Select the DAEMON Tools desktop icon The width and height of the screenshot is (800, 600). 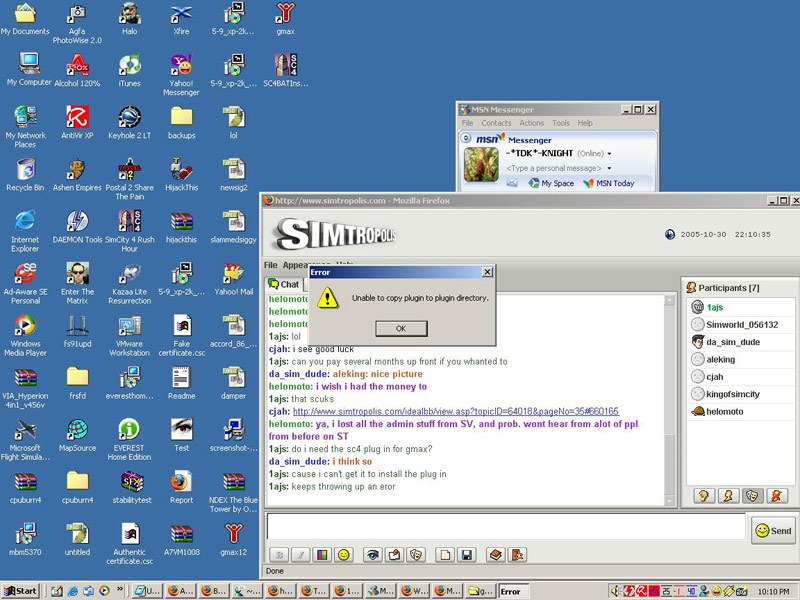coord(77,227)
